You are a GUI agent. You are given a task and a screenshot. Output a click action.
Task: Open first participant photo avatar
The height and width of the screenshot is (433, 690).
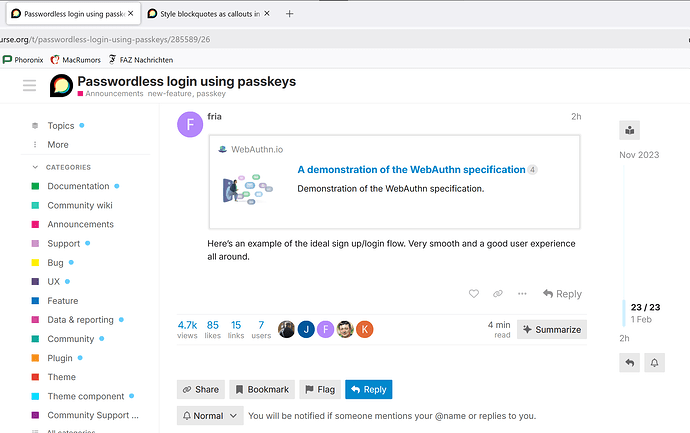tap(286, 329)
